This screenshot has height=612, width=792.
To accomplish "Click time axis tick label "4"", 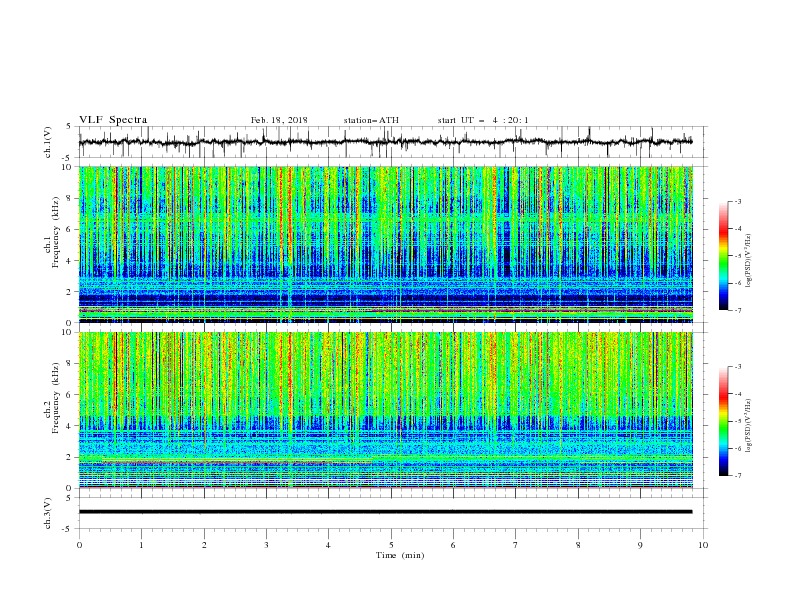I will click(328, 545).
